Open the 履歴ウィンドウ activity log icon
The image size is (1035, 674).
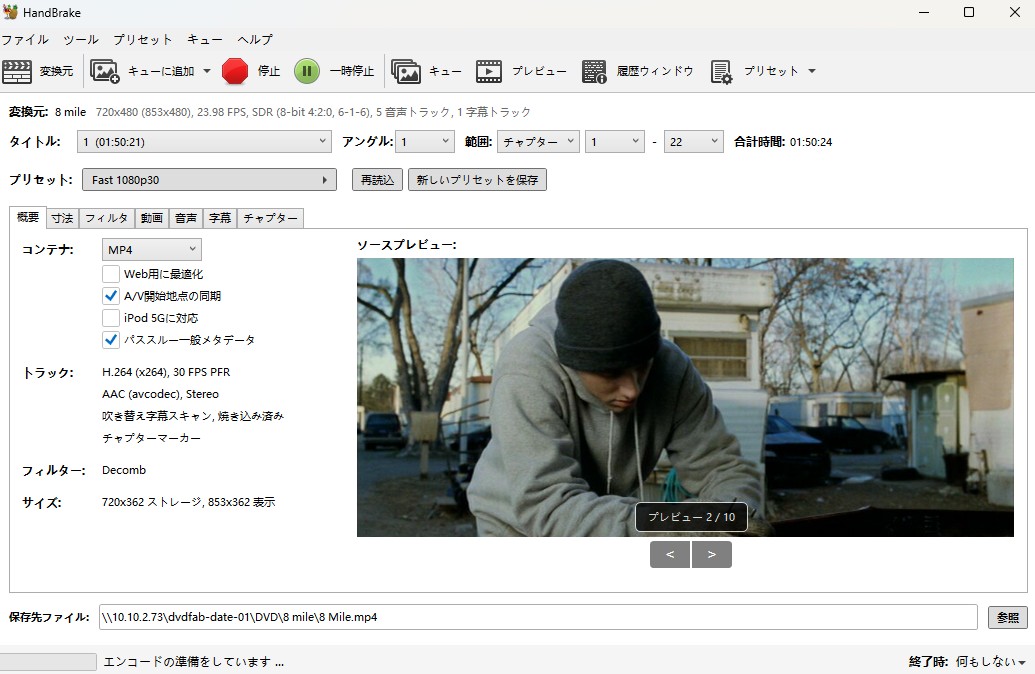[x=594, y=71]
